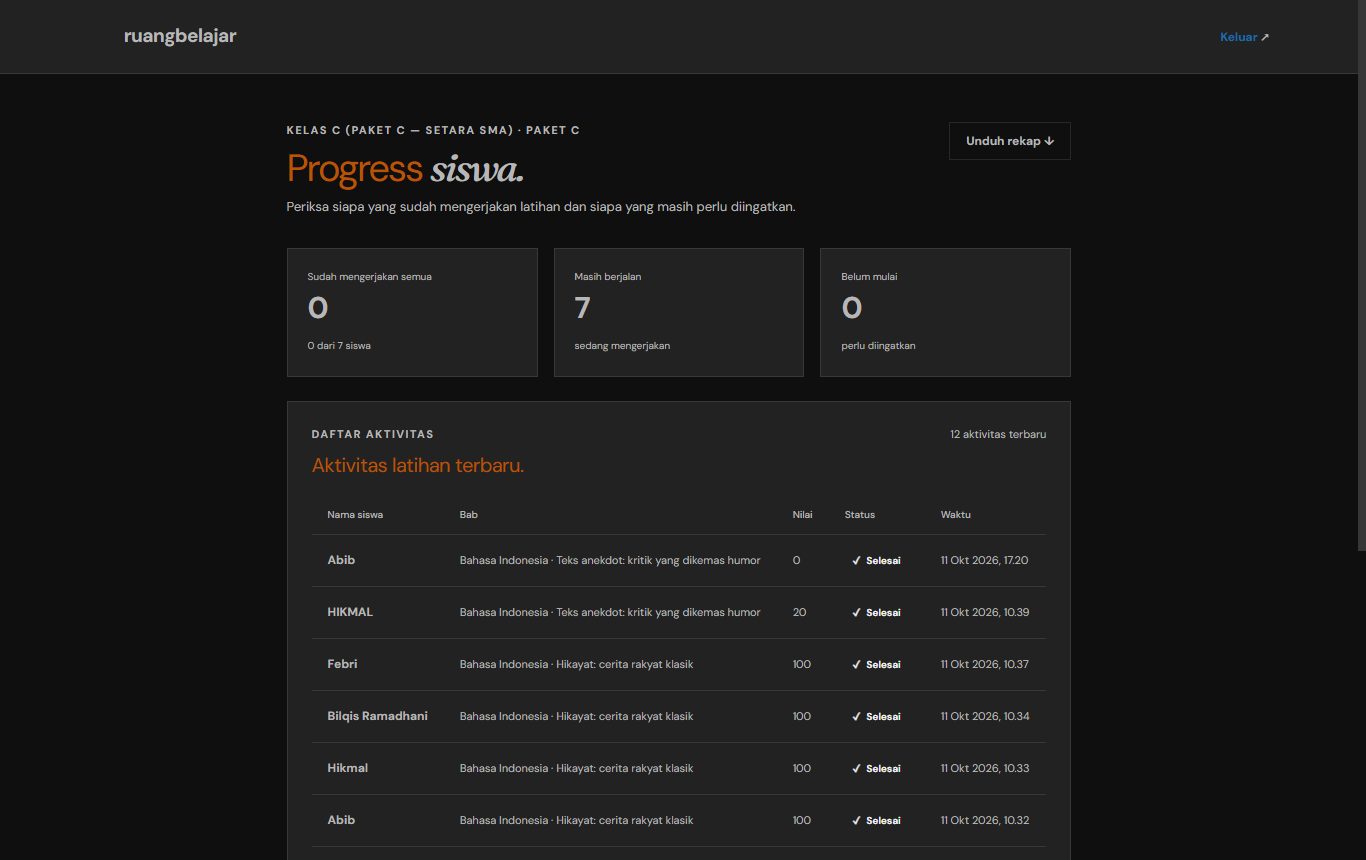
Task: Click the score 20 in the 10.39 row
Action: tap(799, 612)
